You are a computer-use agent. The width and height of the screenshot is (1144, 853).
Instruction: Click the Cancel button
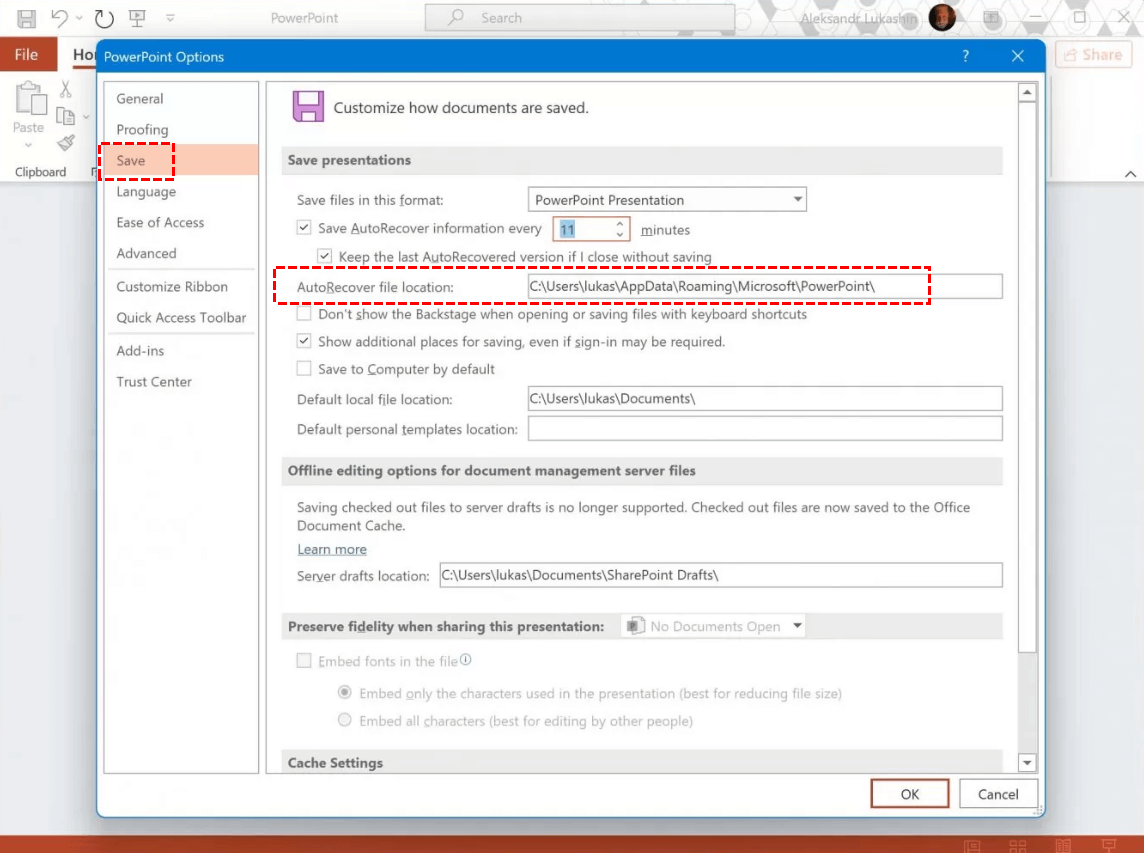[998, 794]
